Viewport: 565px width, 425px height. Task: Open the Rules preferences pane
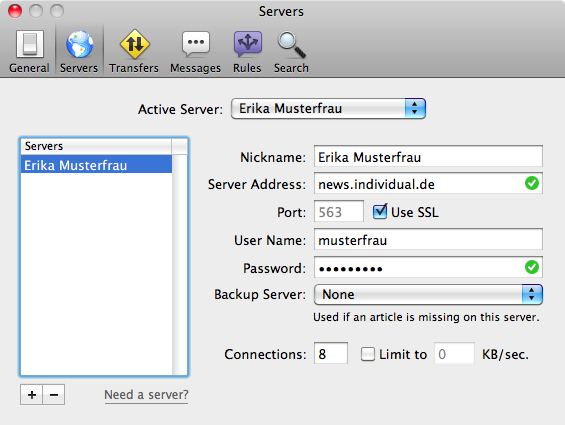click(247, 52)
